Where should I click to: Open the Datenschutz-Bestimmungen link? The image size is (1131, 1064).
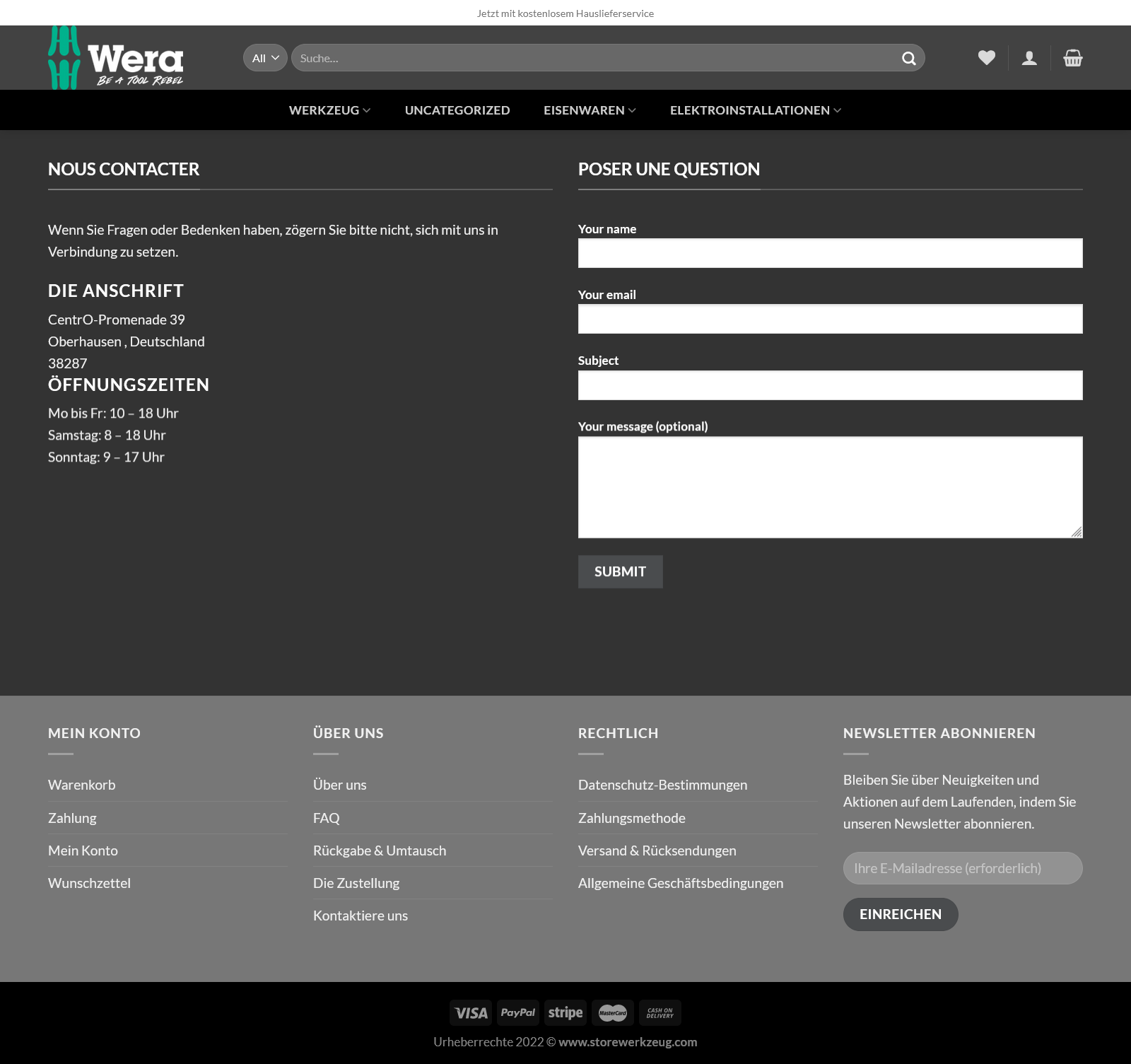[x=662, y=785]
